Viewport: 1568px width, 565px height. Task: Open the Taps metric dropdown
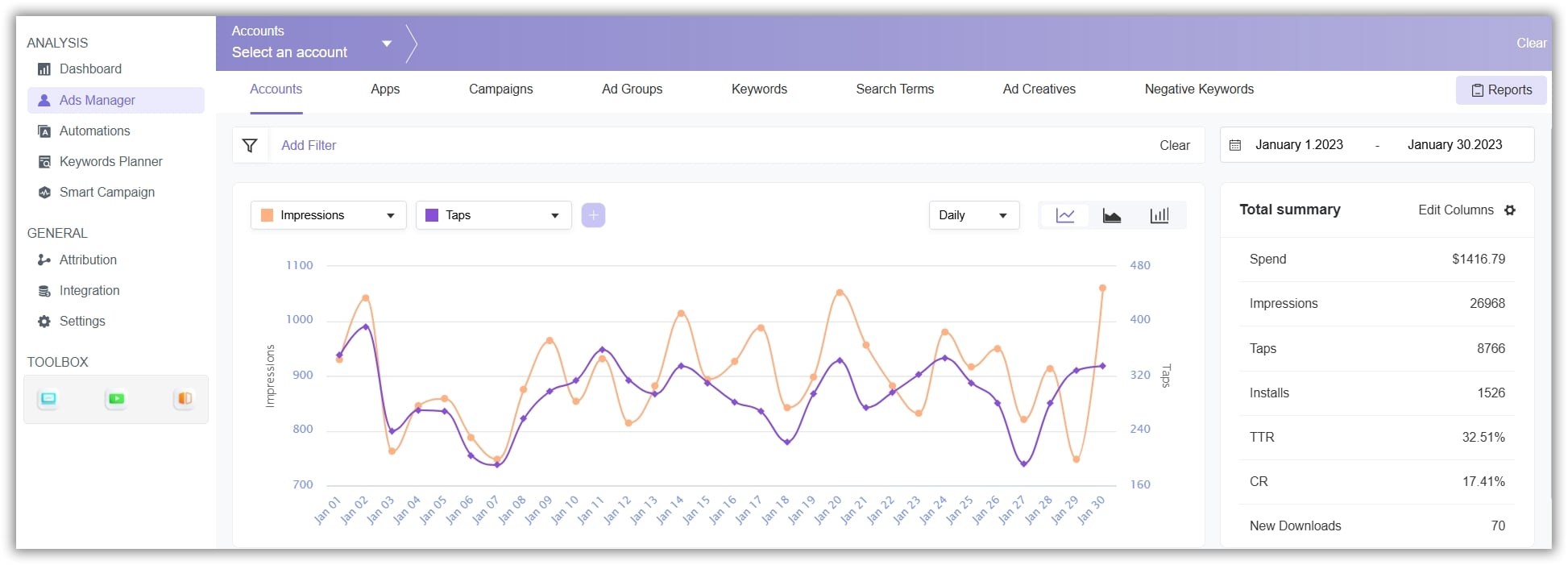(493, 215)
